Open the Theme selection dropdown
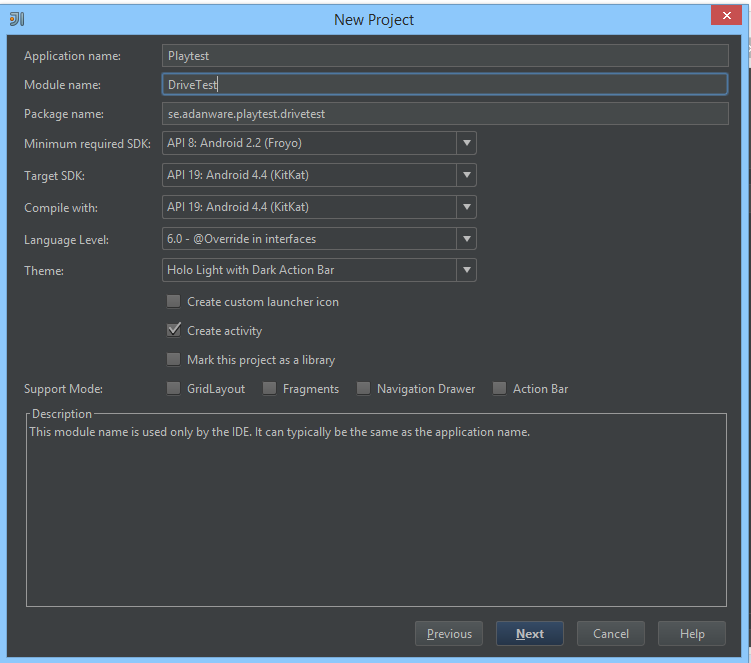The height and width of the screenshot is (663, 751). [466, 270]
